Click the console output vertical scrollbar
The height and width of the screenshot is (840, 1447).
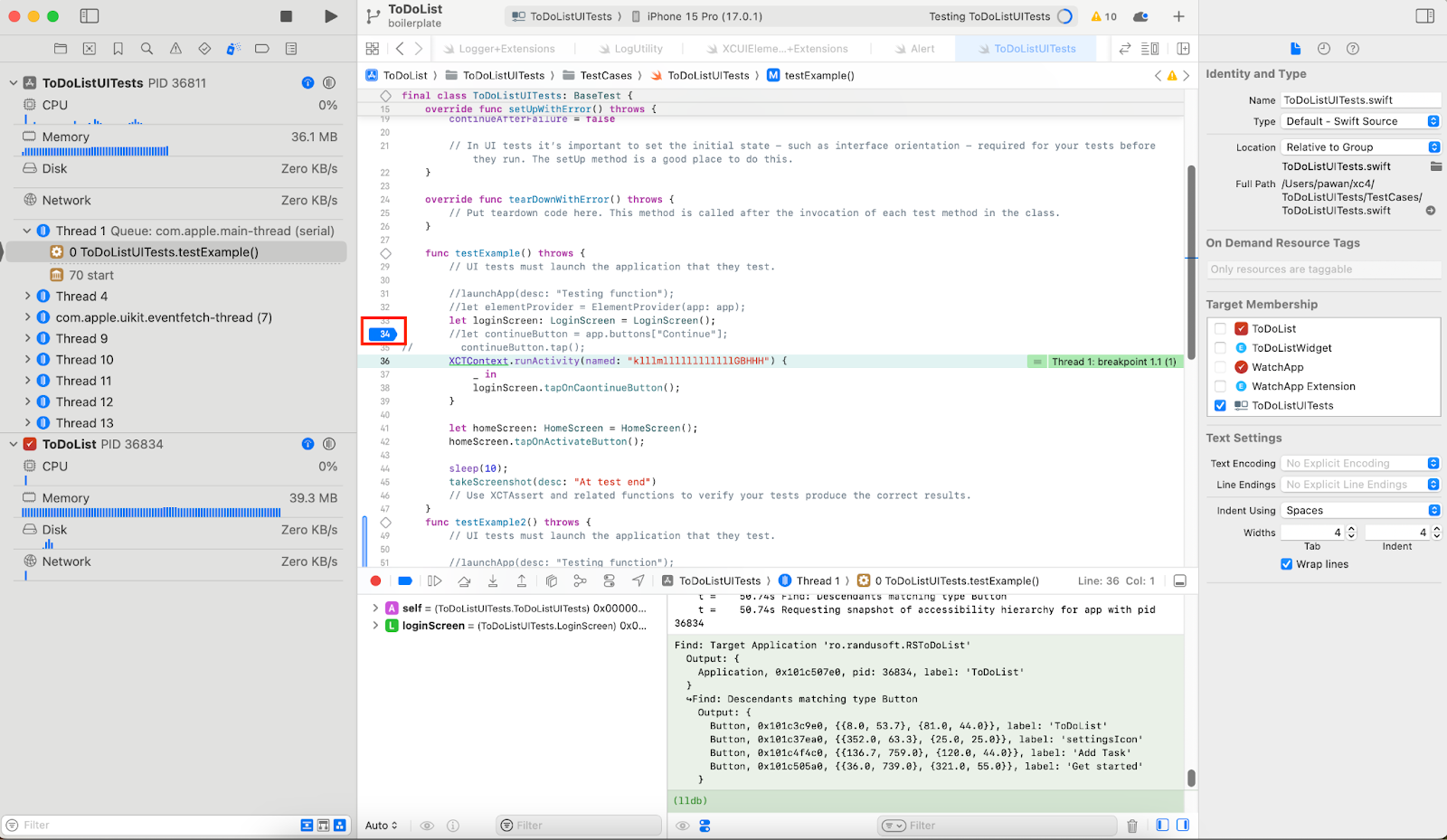coord(1191,778)
